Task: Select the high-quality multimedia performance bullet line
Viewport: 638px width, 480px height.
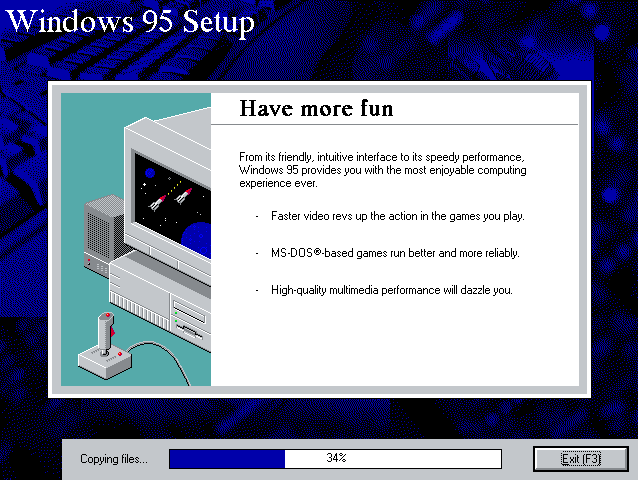Action: coord(391,290)
